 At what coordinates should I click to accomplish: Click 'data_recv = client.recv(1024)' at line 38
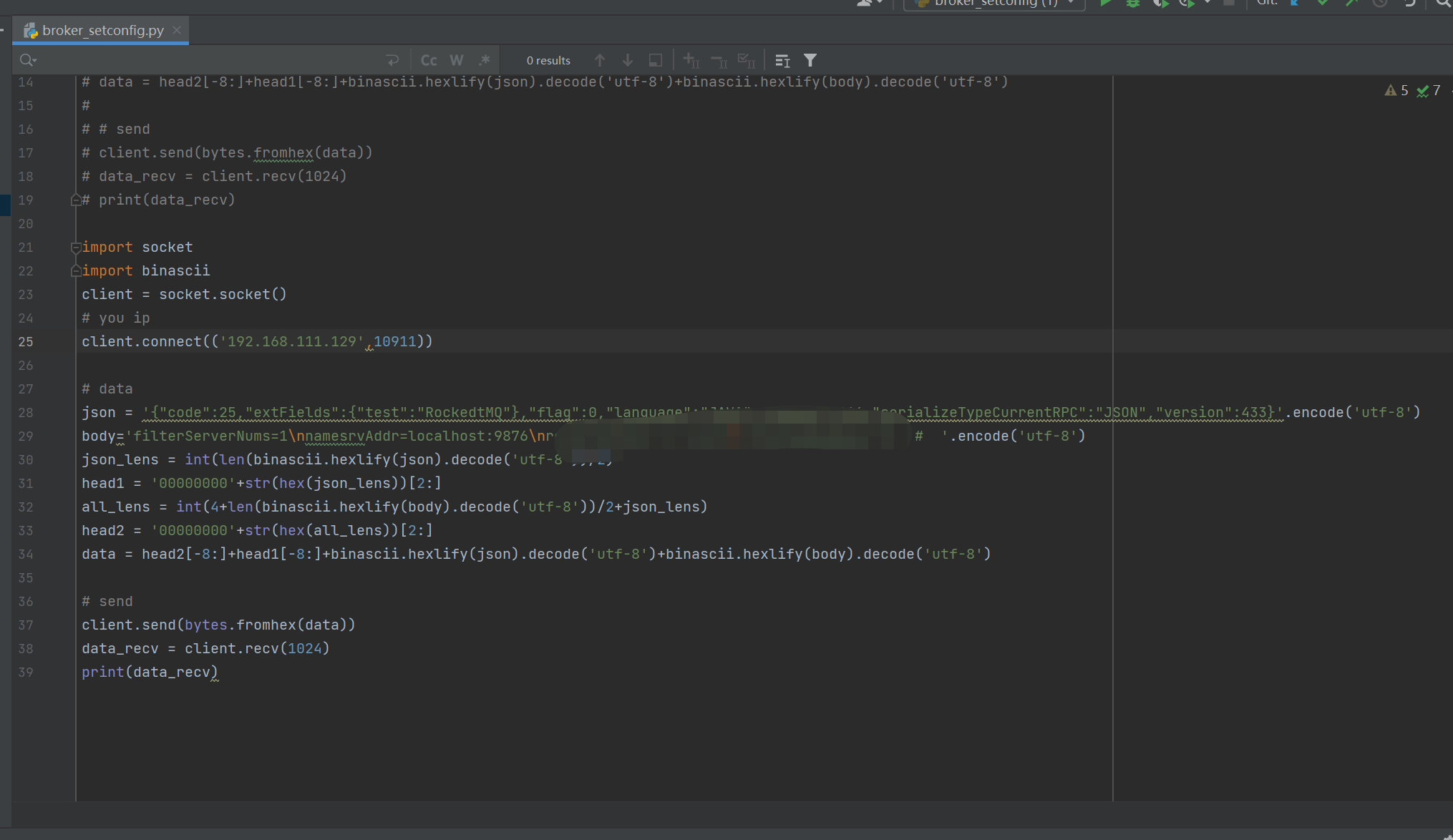click(x=205, y=649)
